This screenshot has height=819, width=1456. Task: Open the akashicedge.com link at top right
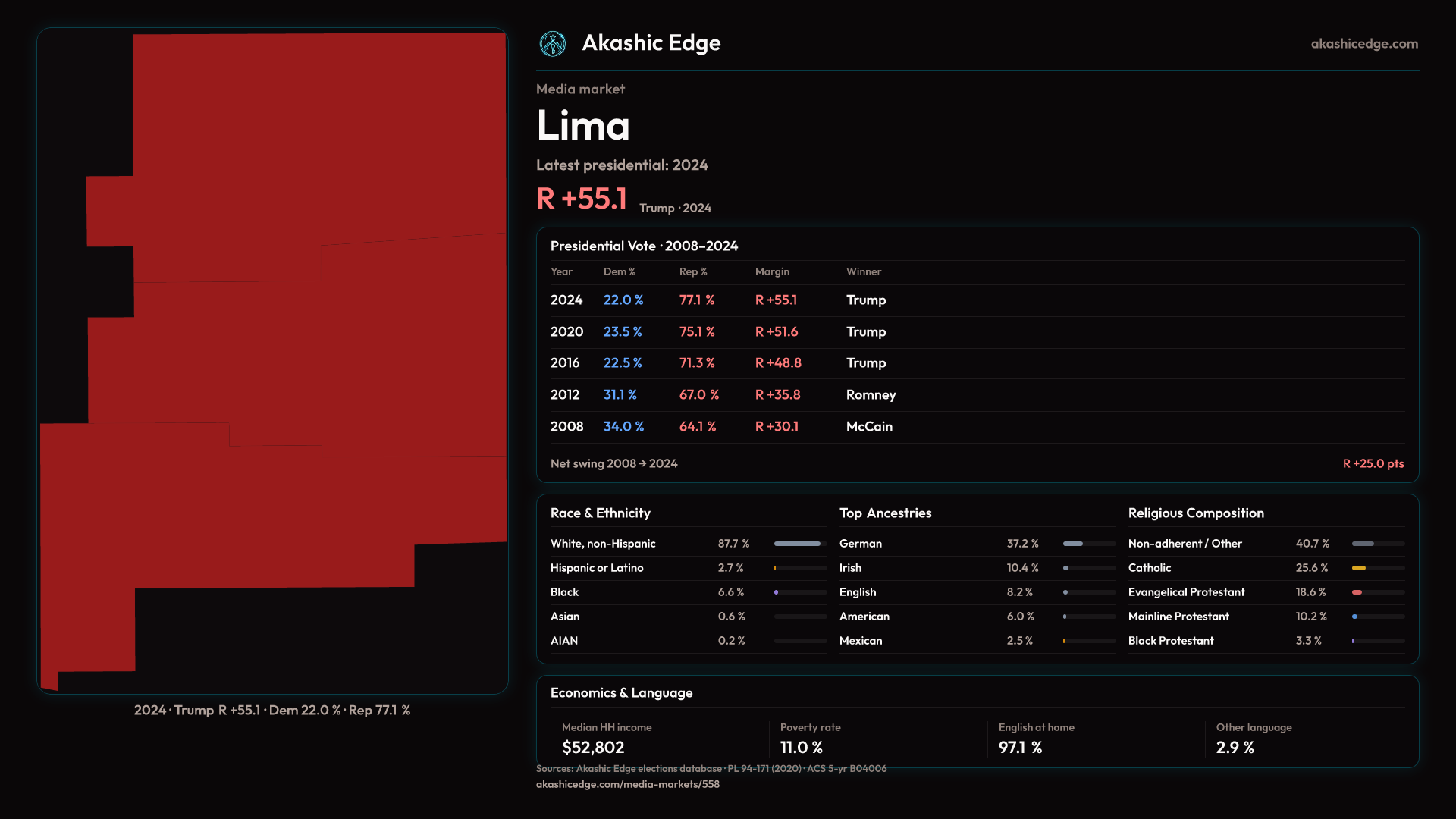(x=1363, y=43)
